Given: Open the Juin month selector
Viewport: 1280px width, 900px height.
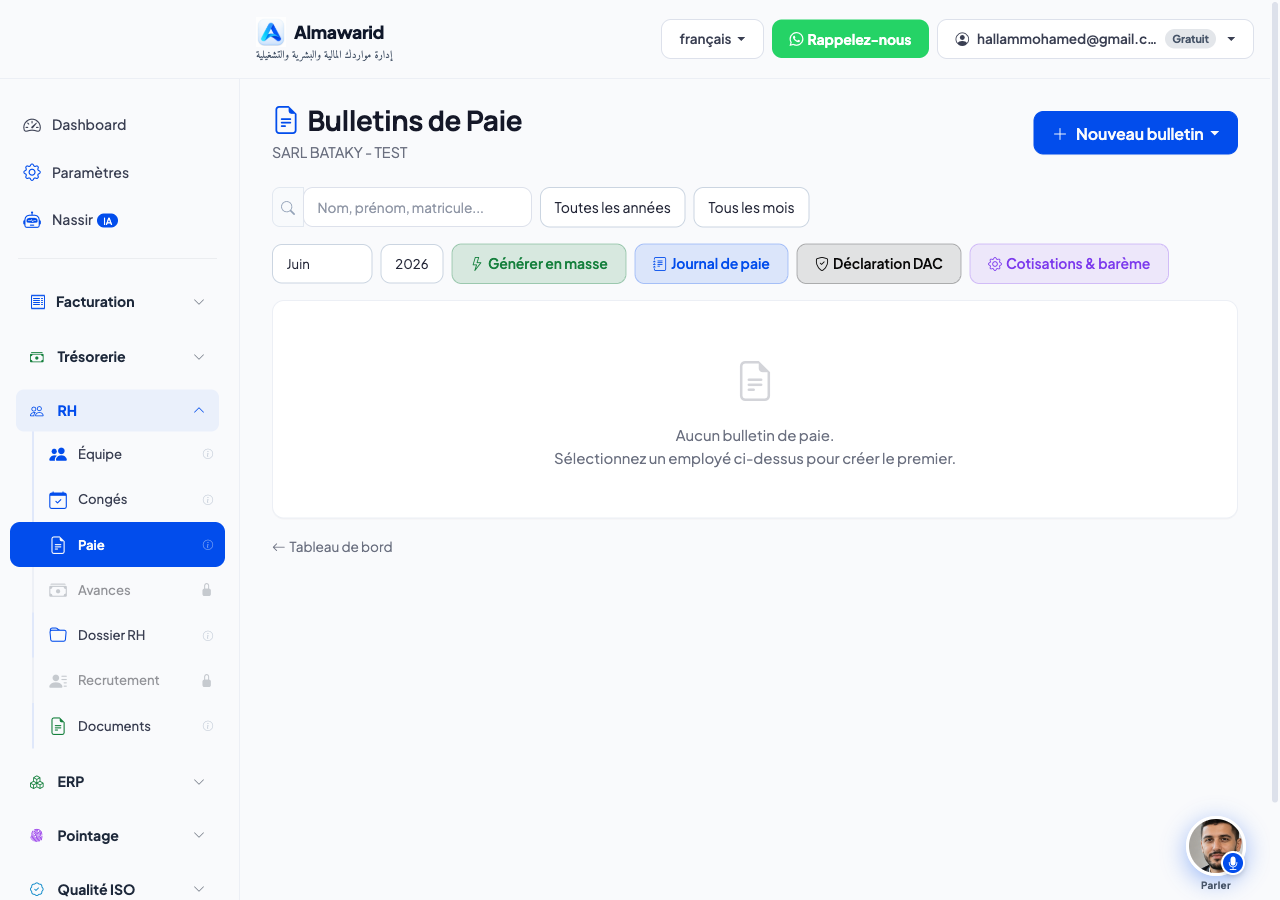Looking at the screenshot, I should pos(322,264).
